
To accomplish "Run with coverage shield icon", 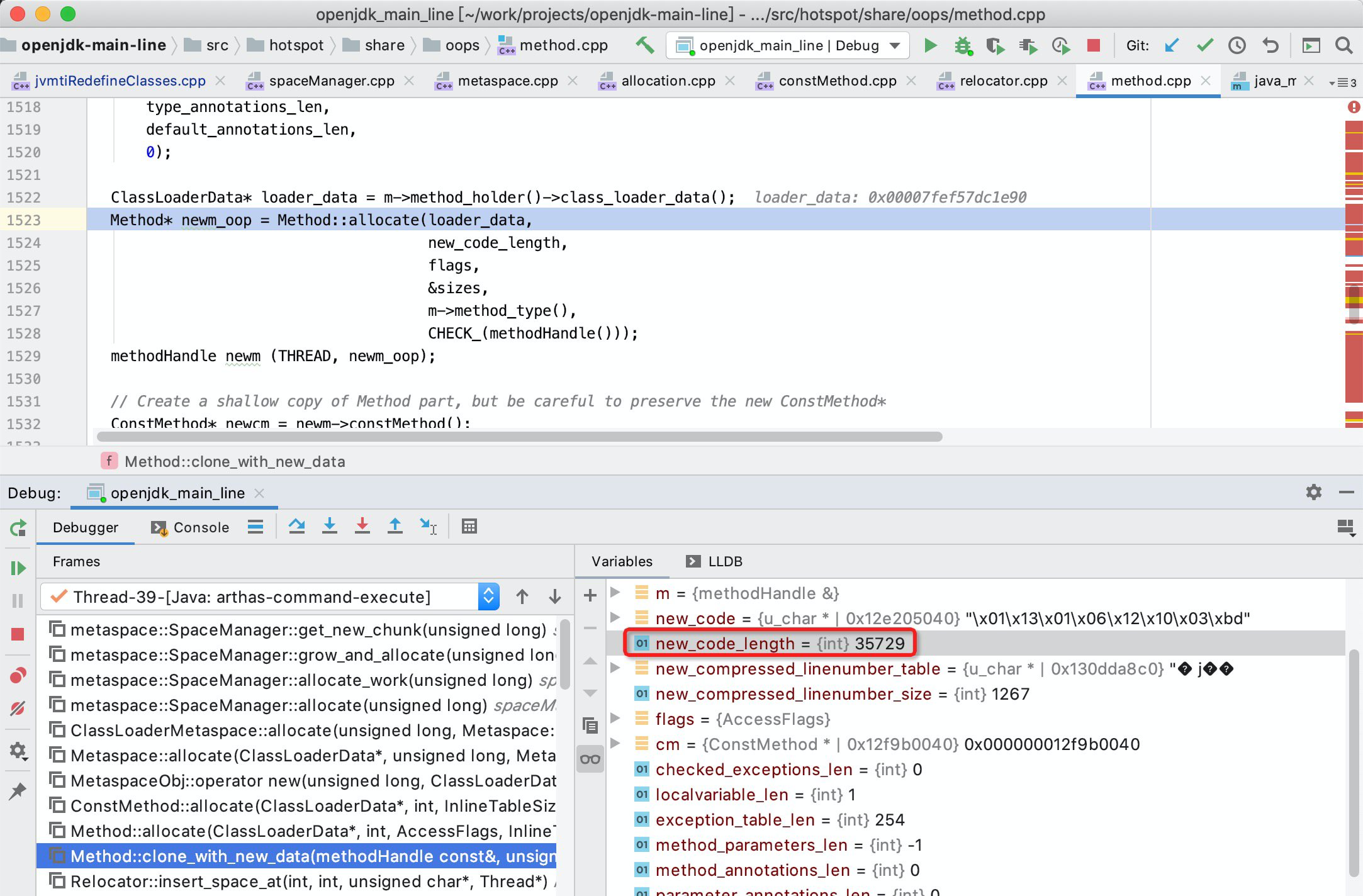I will click(996, 45).
